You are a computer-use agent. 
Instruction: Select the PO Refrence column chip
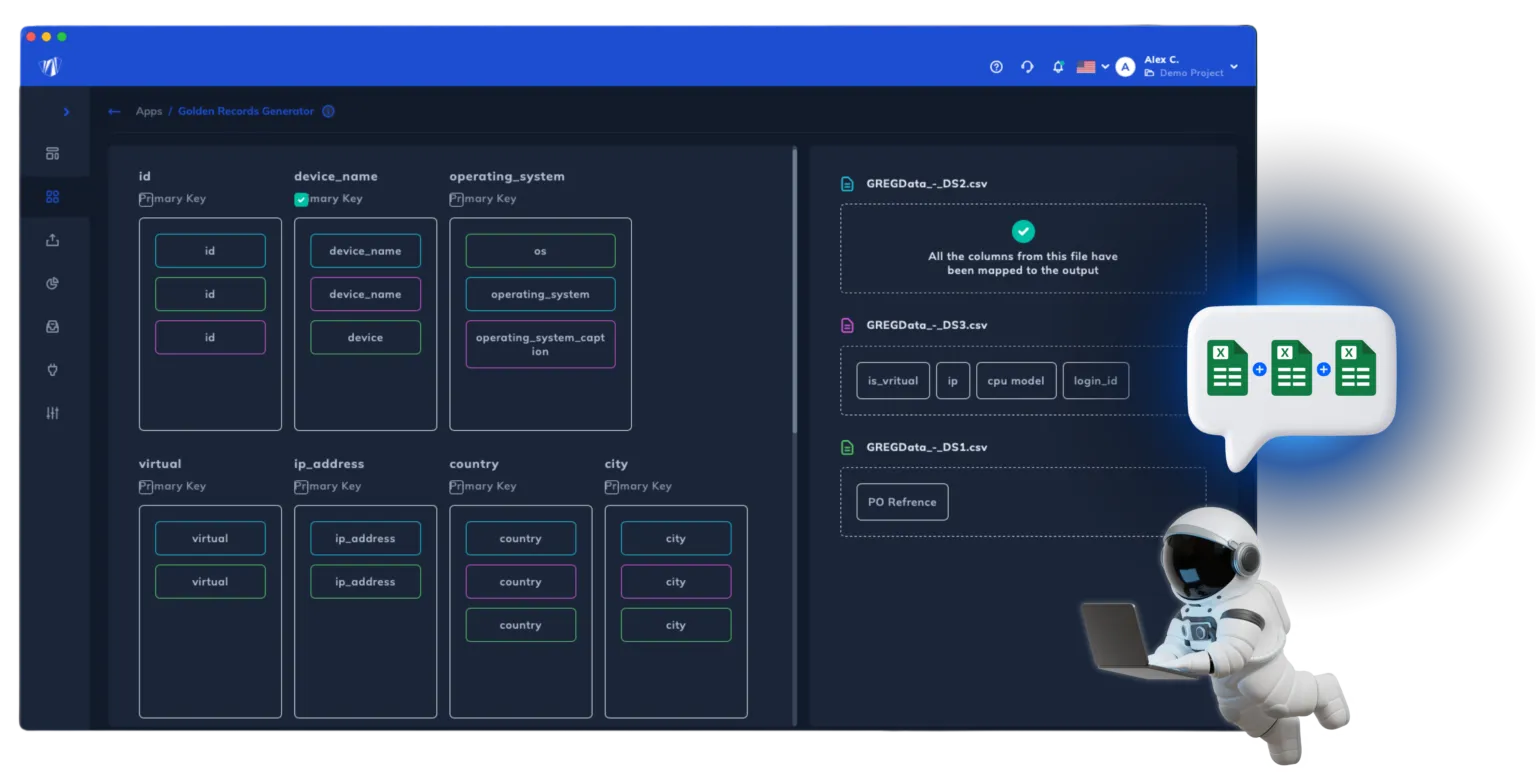[901, 502]
